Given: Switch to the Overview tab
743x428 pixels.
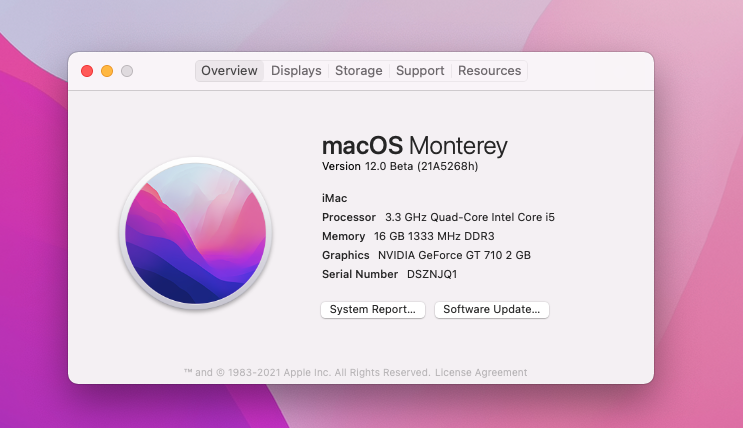Looking at the screenshot, I should pos(229,71).
